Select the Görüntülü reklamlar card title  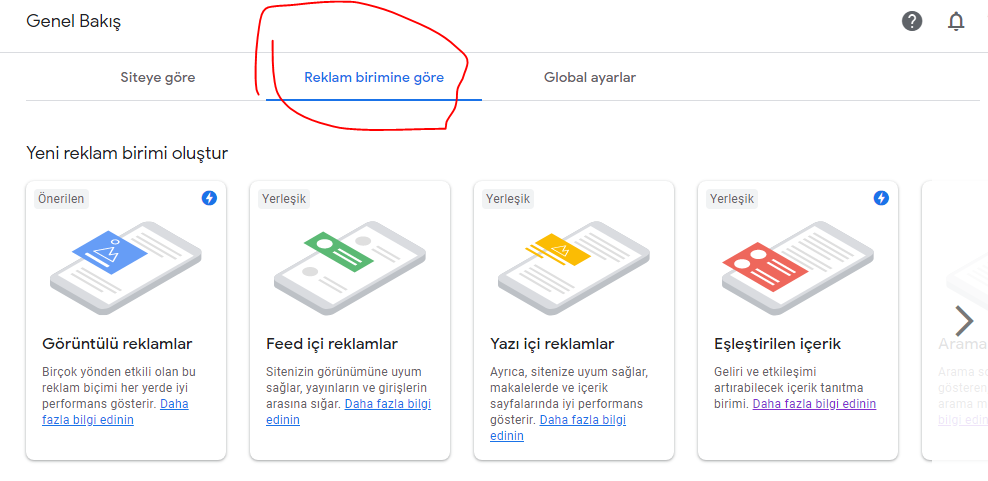(117, 344)
